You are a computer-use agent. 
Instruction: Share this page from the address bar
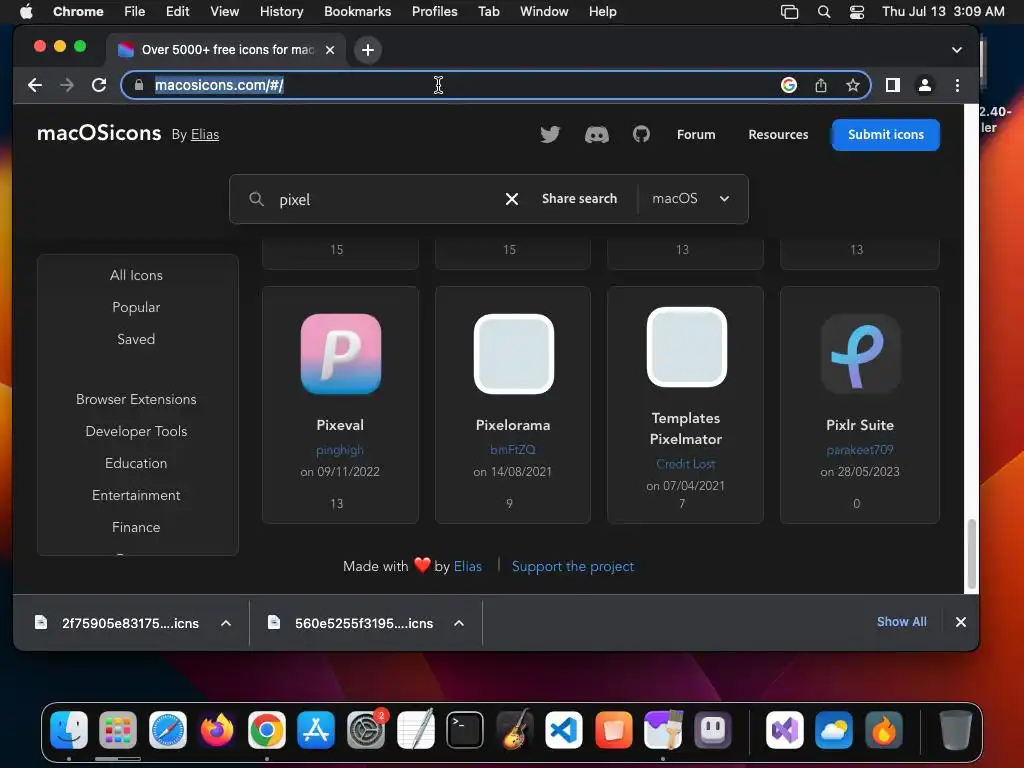click(821, 85)
